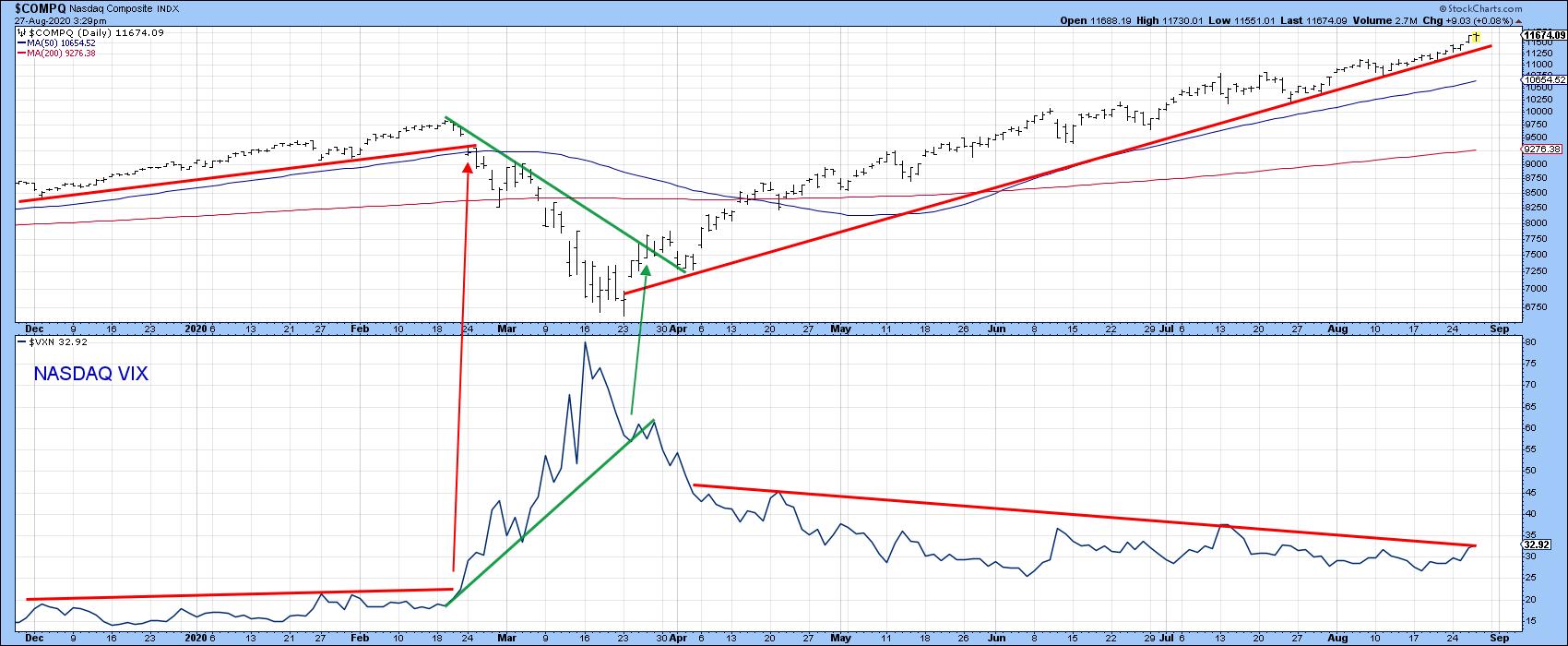The width and height of the screenshot is (1568, 646).
Task: Click 'Dec' on the lower VXN date axis
Action: point(33,637)
